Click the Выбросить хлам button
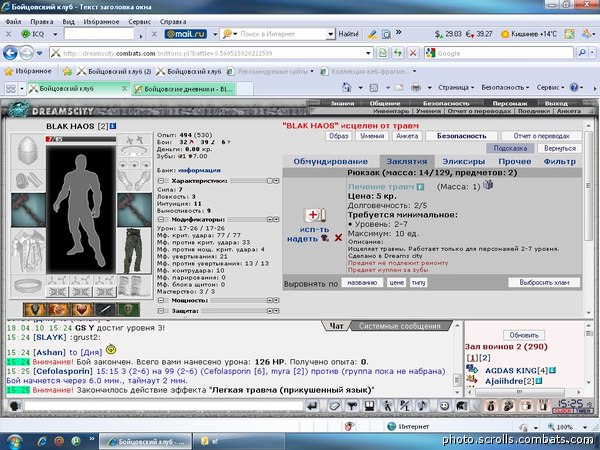This screenshot has height=450, width=600. pos(544,282)
